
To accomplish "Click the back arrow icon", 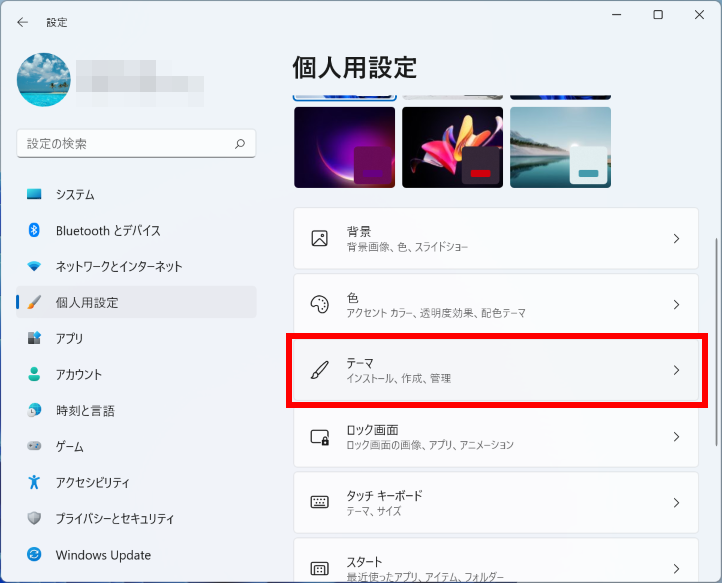I will [22, 22].
